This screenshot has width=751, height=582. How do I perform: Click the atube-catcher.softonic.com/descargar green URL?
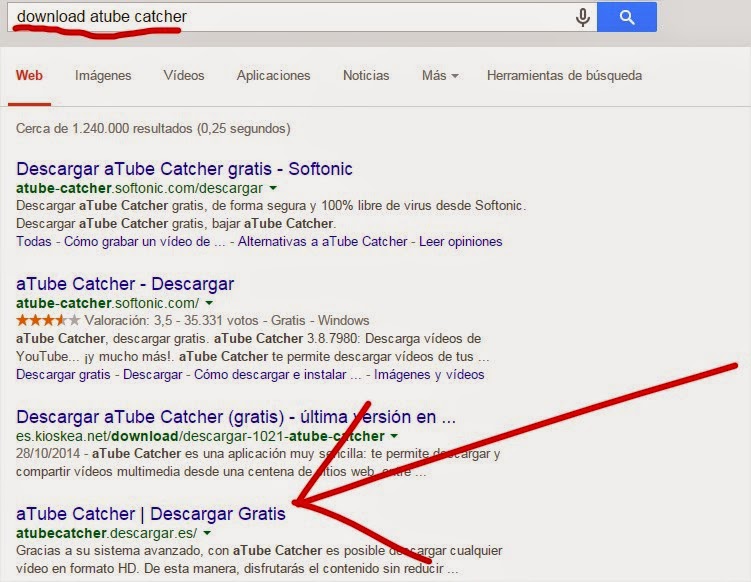pos(139,188)
